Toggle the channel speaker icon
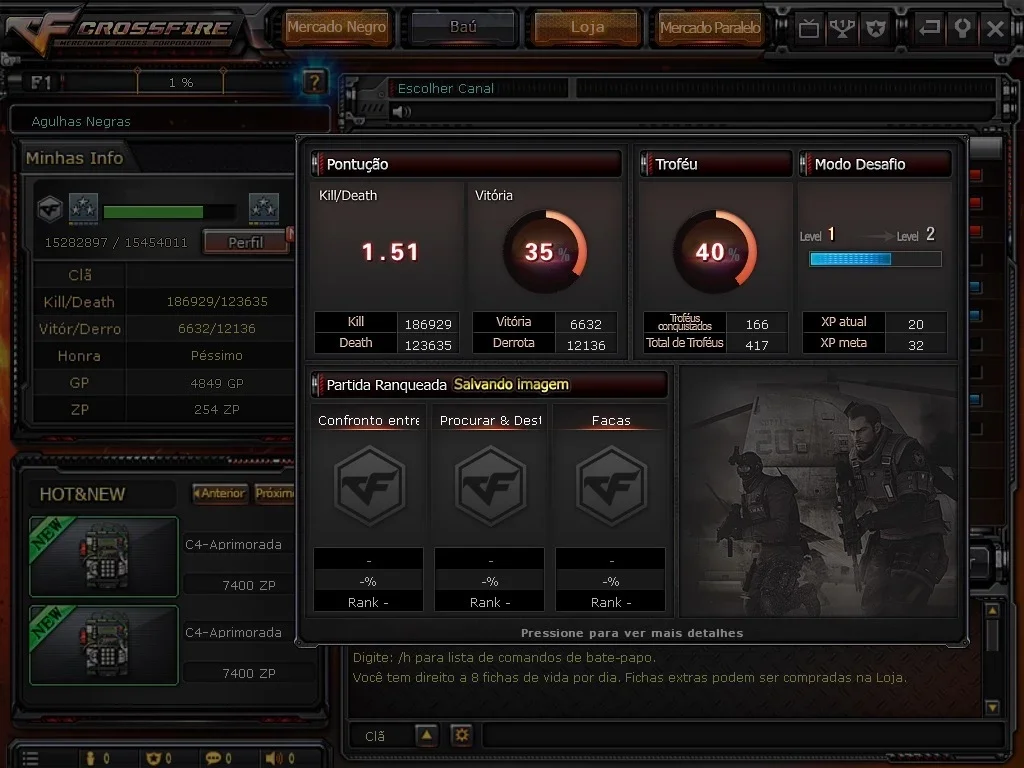 401,112
